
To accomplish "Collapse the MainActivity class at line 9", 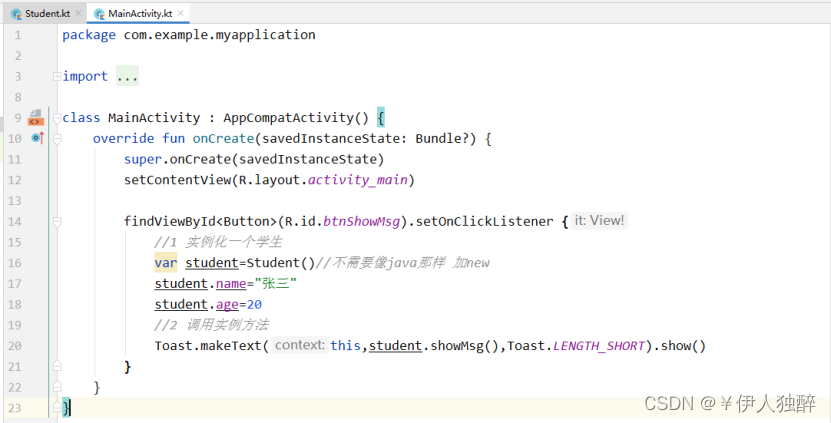I will (57, 118).
